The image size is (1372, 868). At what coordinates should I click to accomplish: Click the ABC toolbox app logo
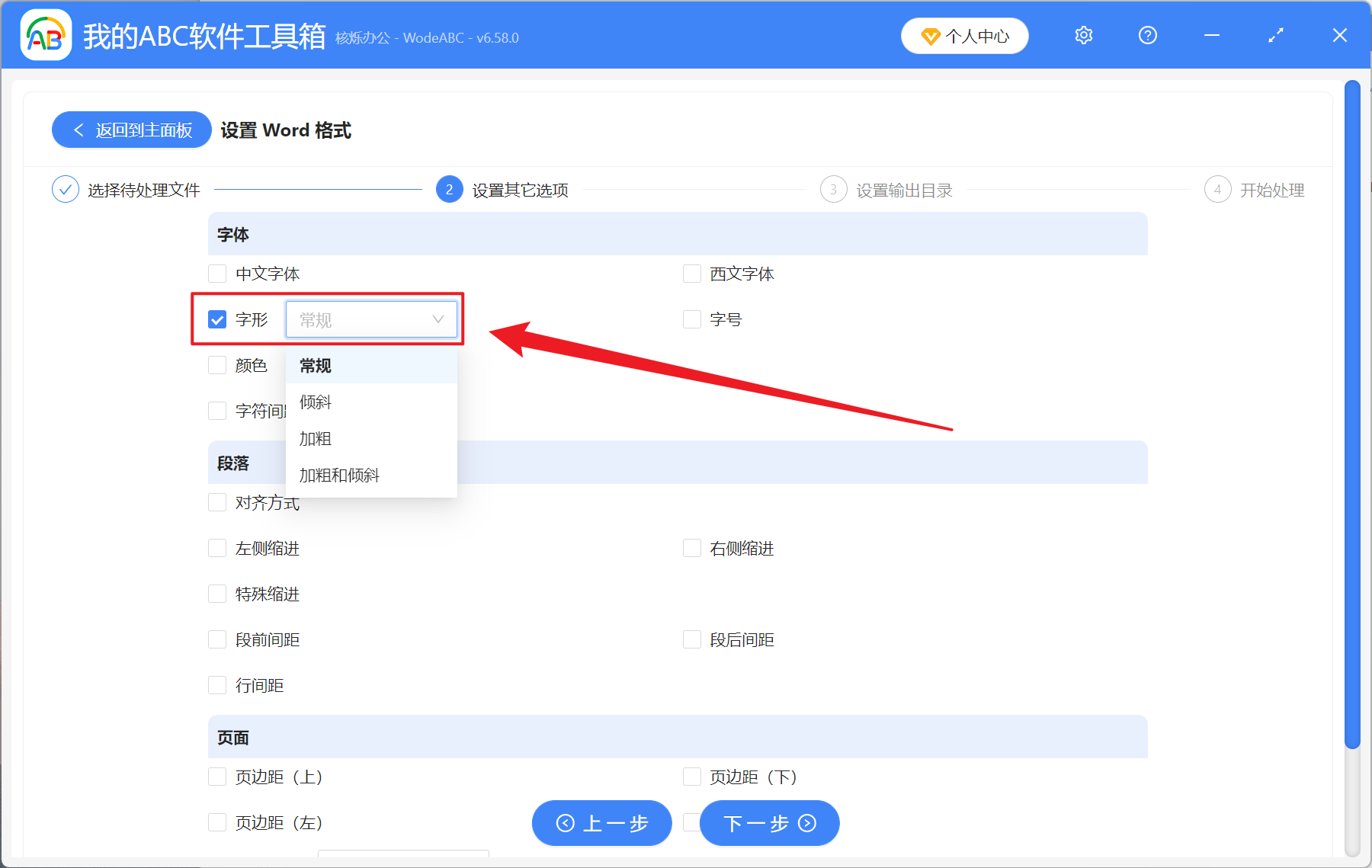[x=45, y=35]
